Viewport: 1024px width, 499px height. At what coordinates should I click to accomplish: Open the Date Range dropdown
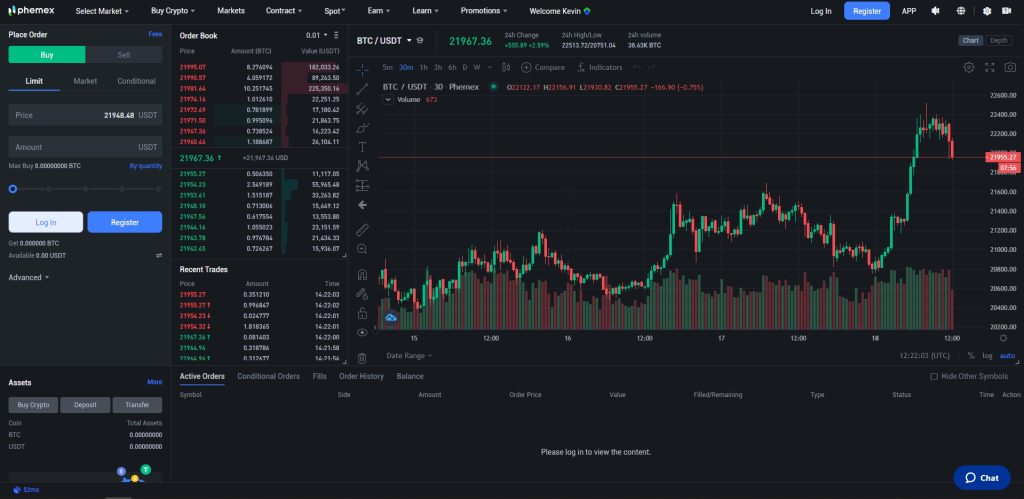point(409,356)
